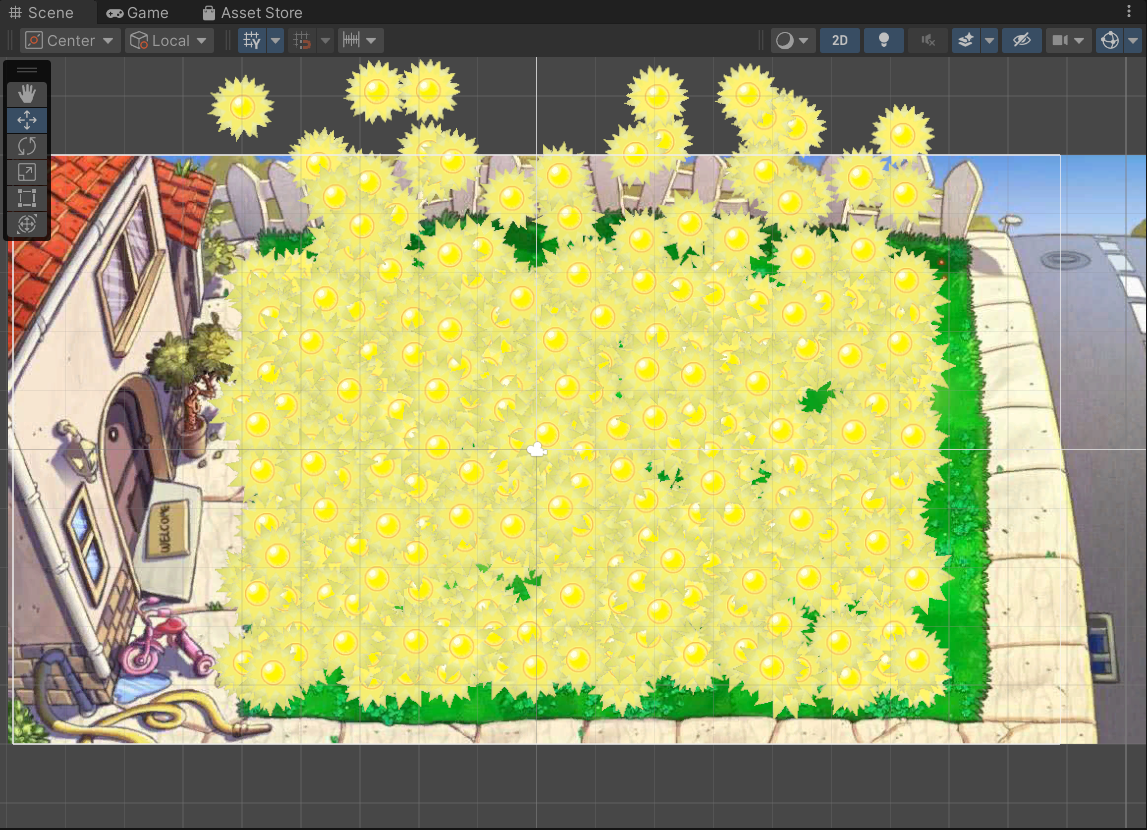
Task: Toggle the scene gizmos globe icon
Action: (x=1109, y=41)
